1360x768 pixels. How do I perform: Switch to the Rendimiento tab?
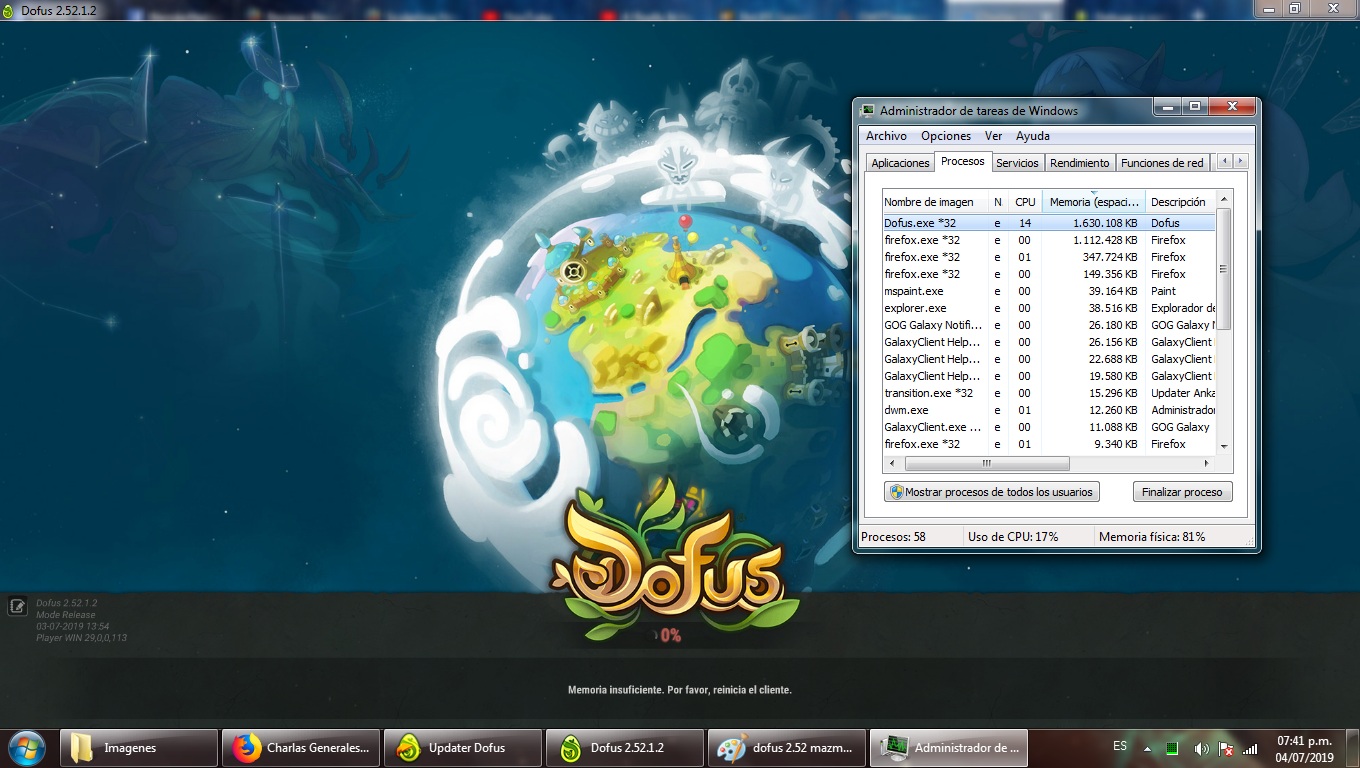[x=1080, y=163]
